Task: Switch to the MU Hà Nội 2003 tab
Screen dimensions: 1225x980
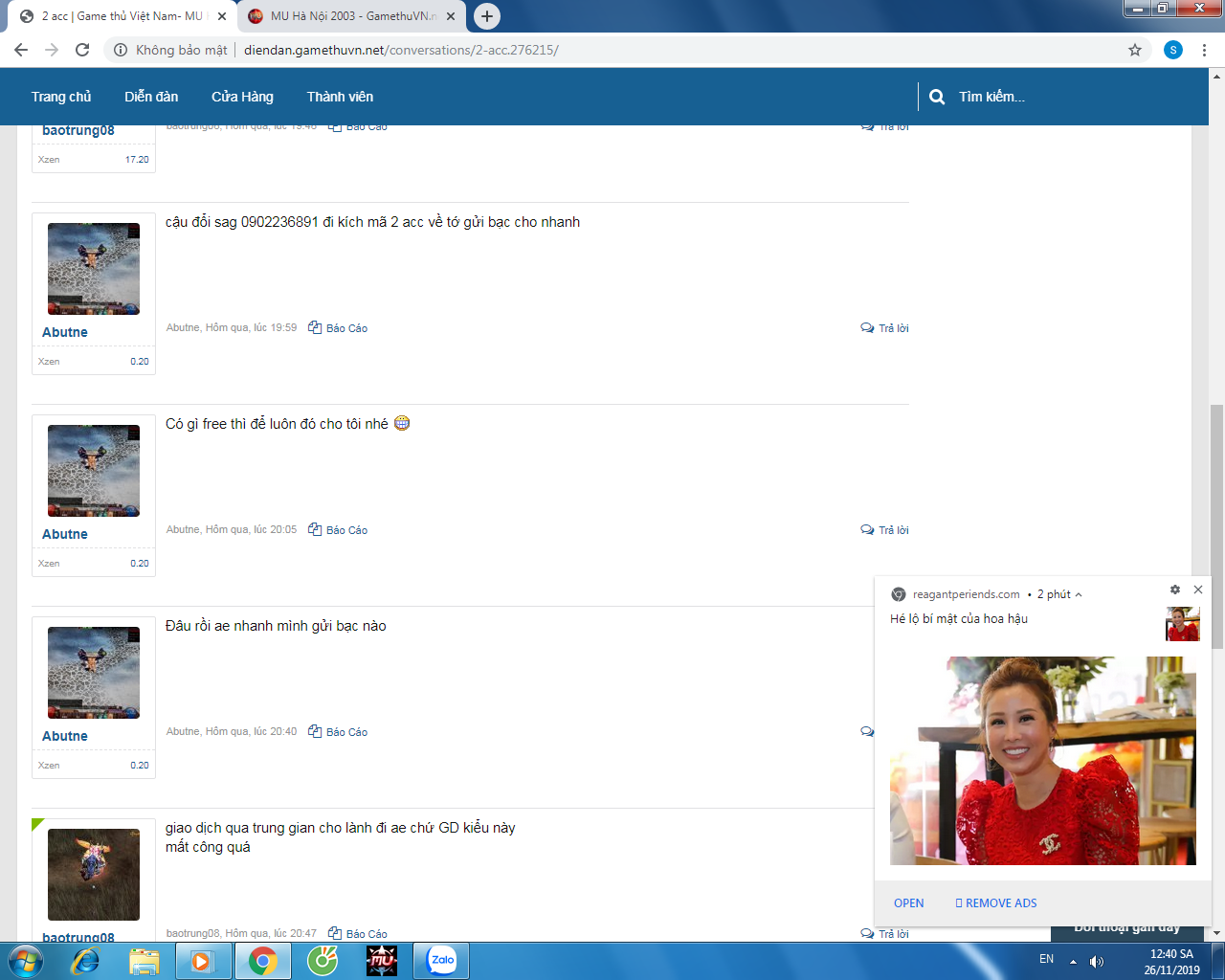Action: (x=351, y=16)
